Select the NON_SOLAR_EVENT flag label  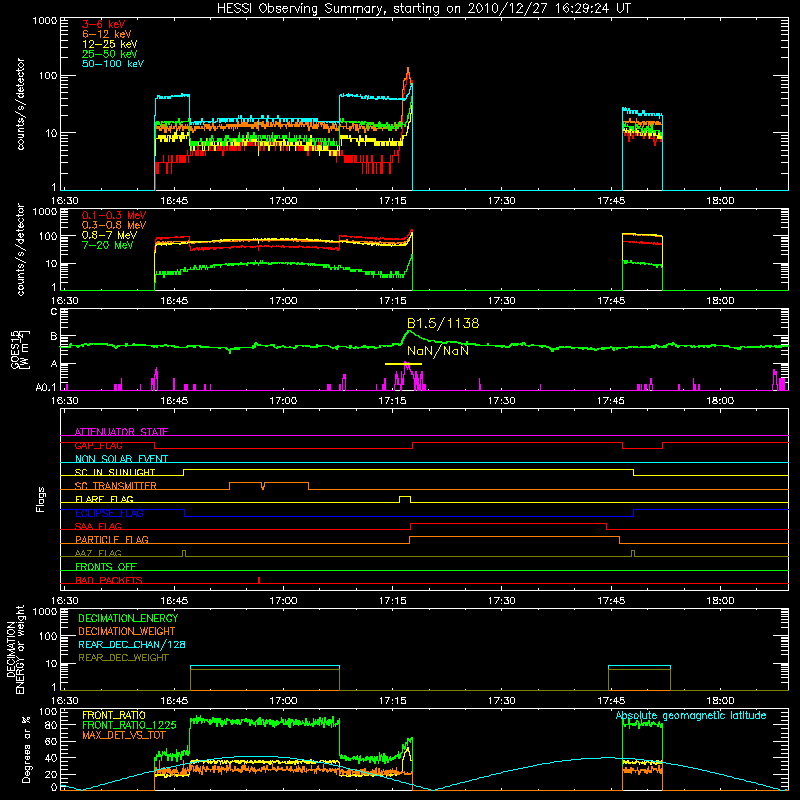pyautogui.click(x=121, y=459)
